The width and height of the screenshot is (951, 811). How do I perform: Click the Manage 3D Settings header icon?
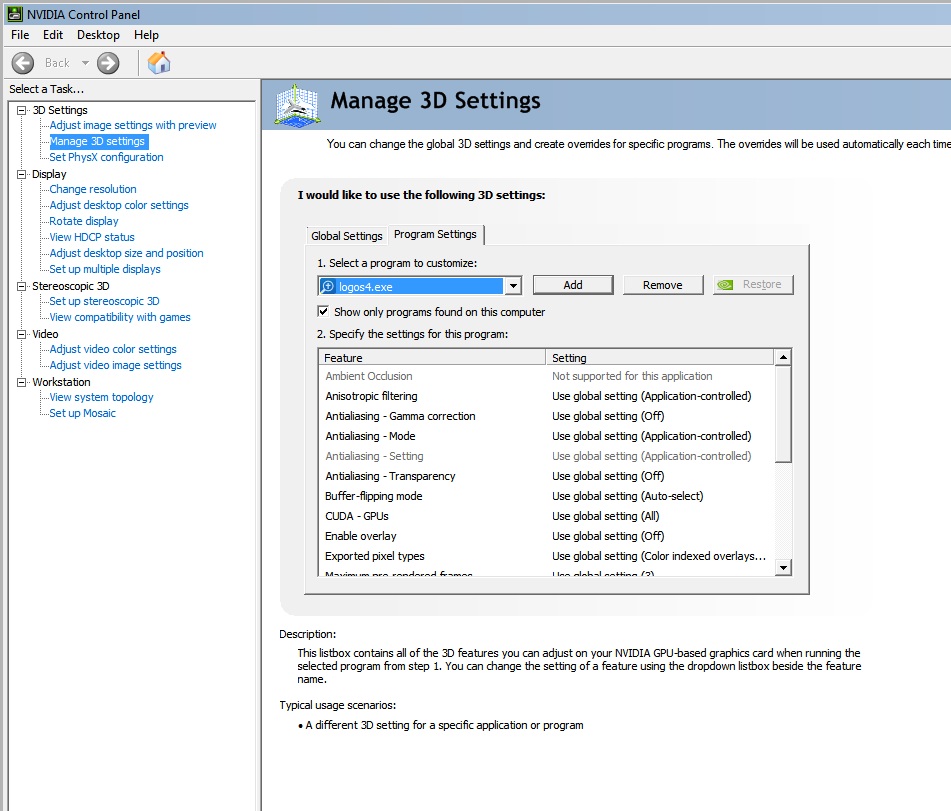297,106
